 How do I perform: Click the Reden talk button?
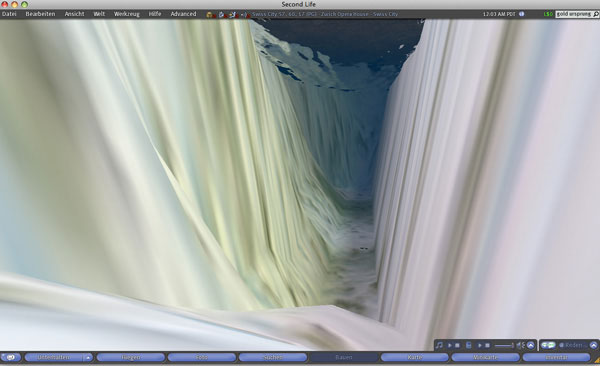(x=573, y=345)
